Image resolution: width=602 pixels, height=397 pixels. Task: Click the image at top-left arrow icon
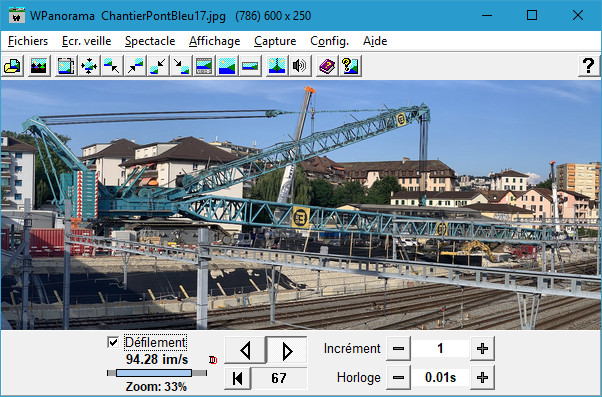pos(112,66)
